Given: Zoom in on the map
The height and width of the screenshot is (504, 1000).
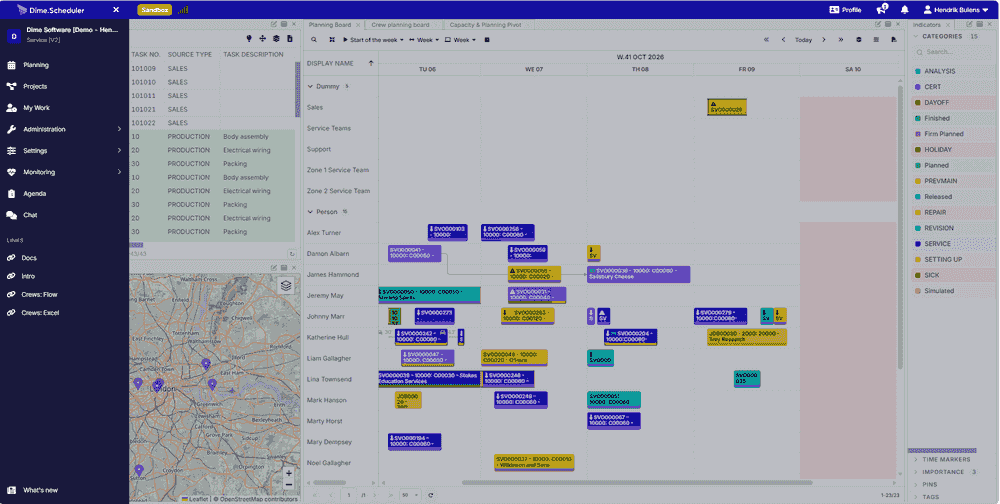Looking at the screenshot, I should click(x=289, y=473).
